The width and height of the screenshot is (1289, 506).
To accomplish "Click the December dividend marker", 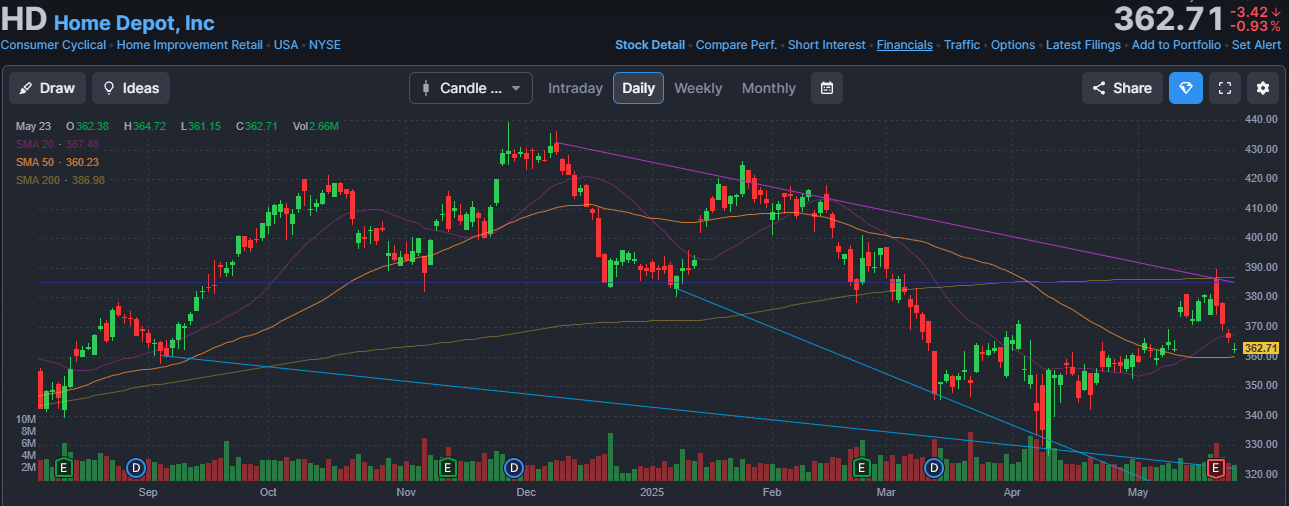I will click(514, 467).
